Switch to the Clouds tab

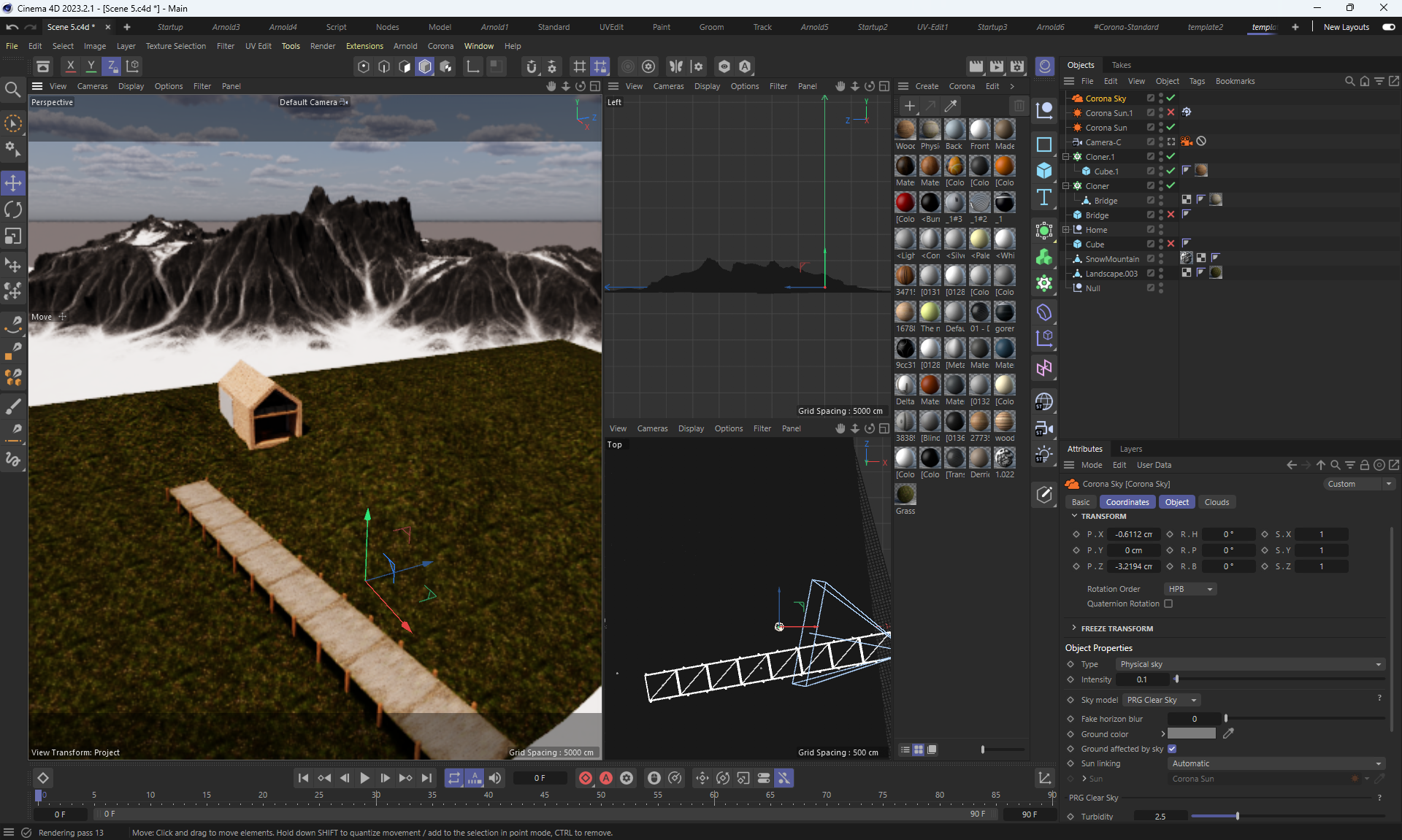pyautogui.click(x=1216, y=502)
